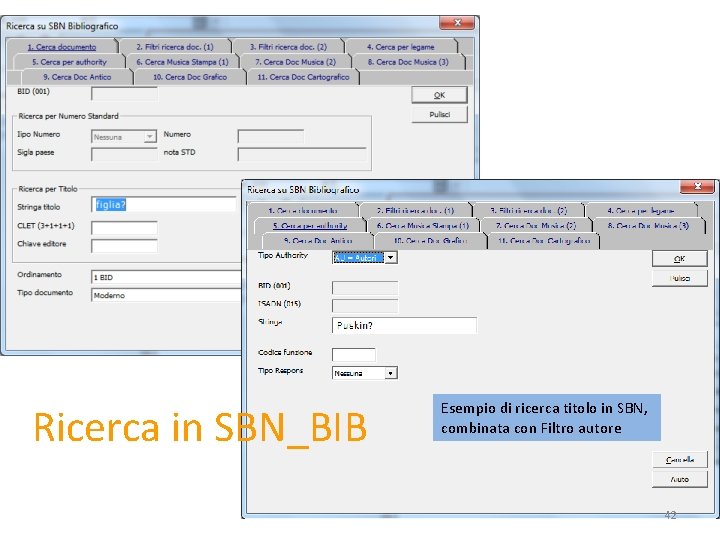Open '6. Cerca Musica Stampa (1)' tab in back window

(x=182, y=62)
